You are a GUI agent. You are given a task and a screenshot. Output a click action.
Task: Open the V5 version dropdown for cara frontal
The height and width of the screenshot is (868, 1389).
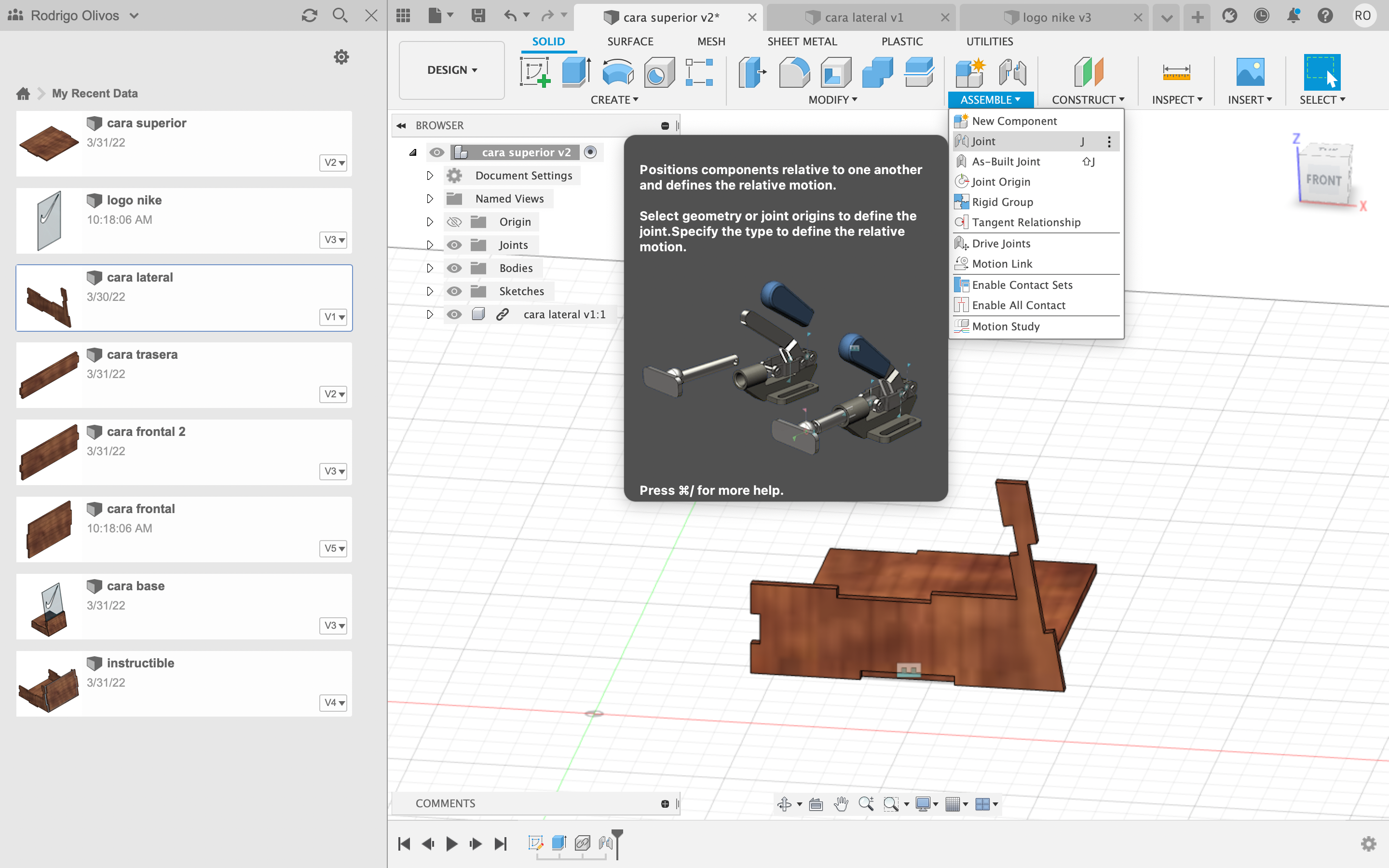[x=333, y=548]
